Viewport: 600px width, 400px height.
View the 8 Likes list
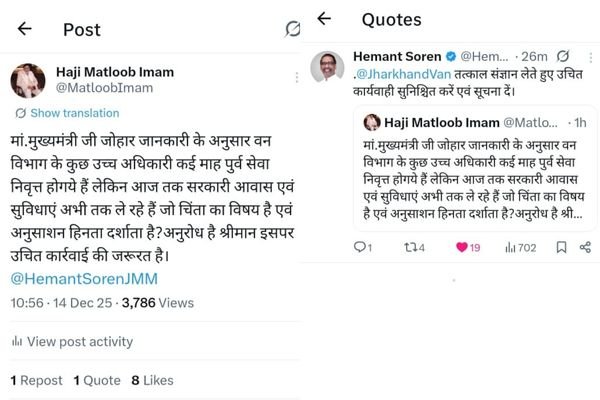click(x=152, y=380)
